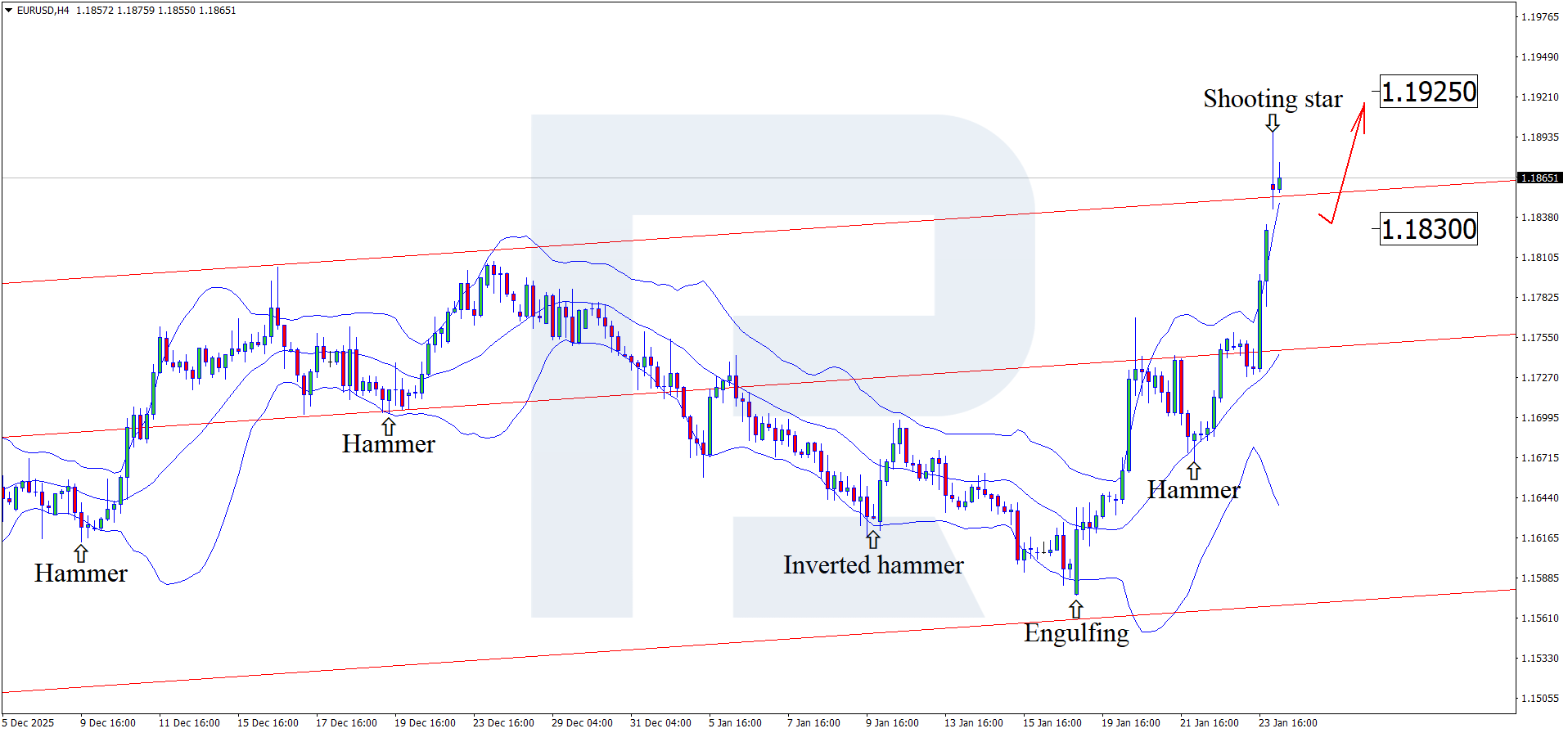This screenshot has width=1568, height=733.
Task: Click the down arrow below Shooting star text
Action: click(1273, 123)
